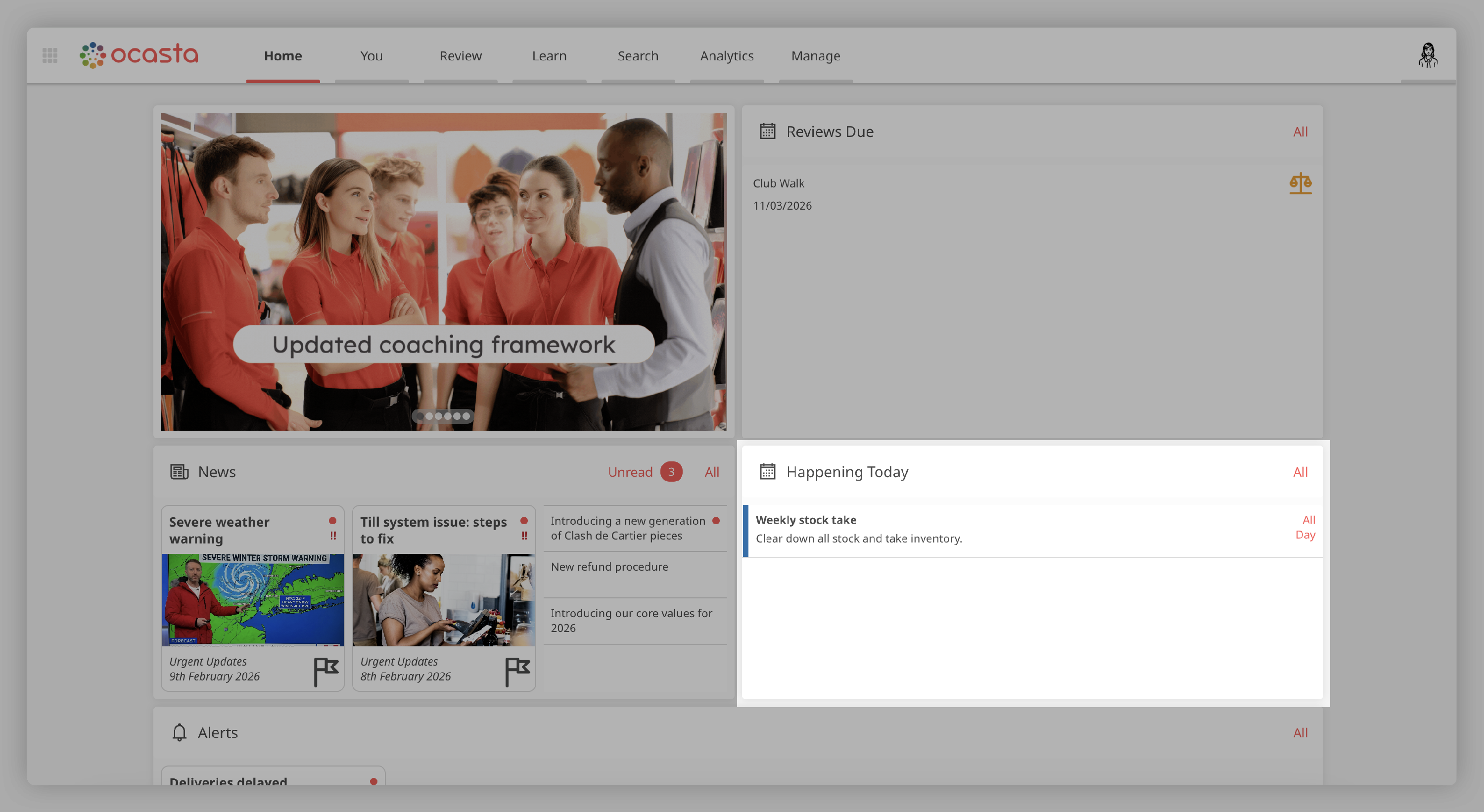Click the Alerts bell icon
The height and width of the screenshot is (812, 1484).
pos(179,732)
